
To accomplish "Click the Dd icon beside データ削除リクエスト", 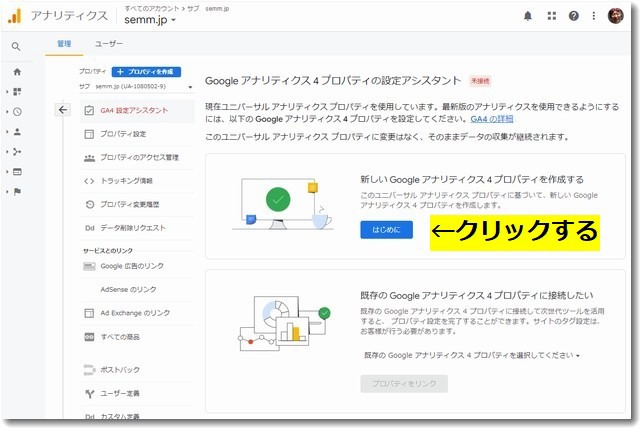I will tap(90, 228).
